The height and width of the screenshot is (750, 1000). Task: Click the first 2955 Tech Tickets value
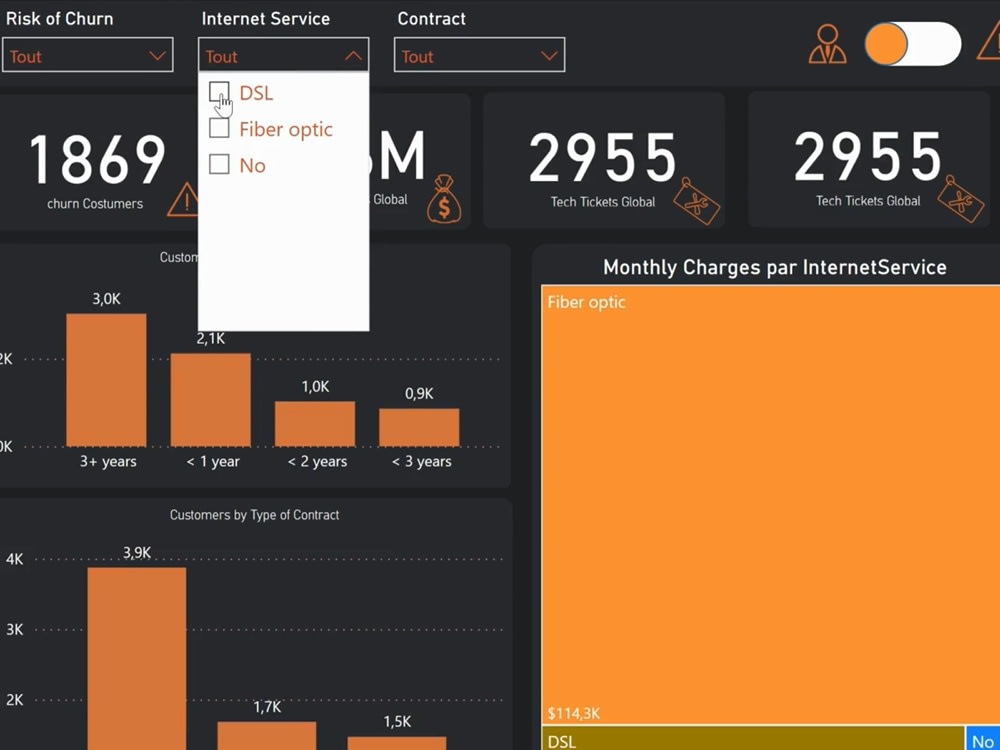603,159
